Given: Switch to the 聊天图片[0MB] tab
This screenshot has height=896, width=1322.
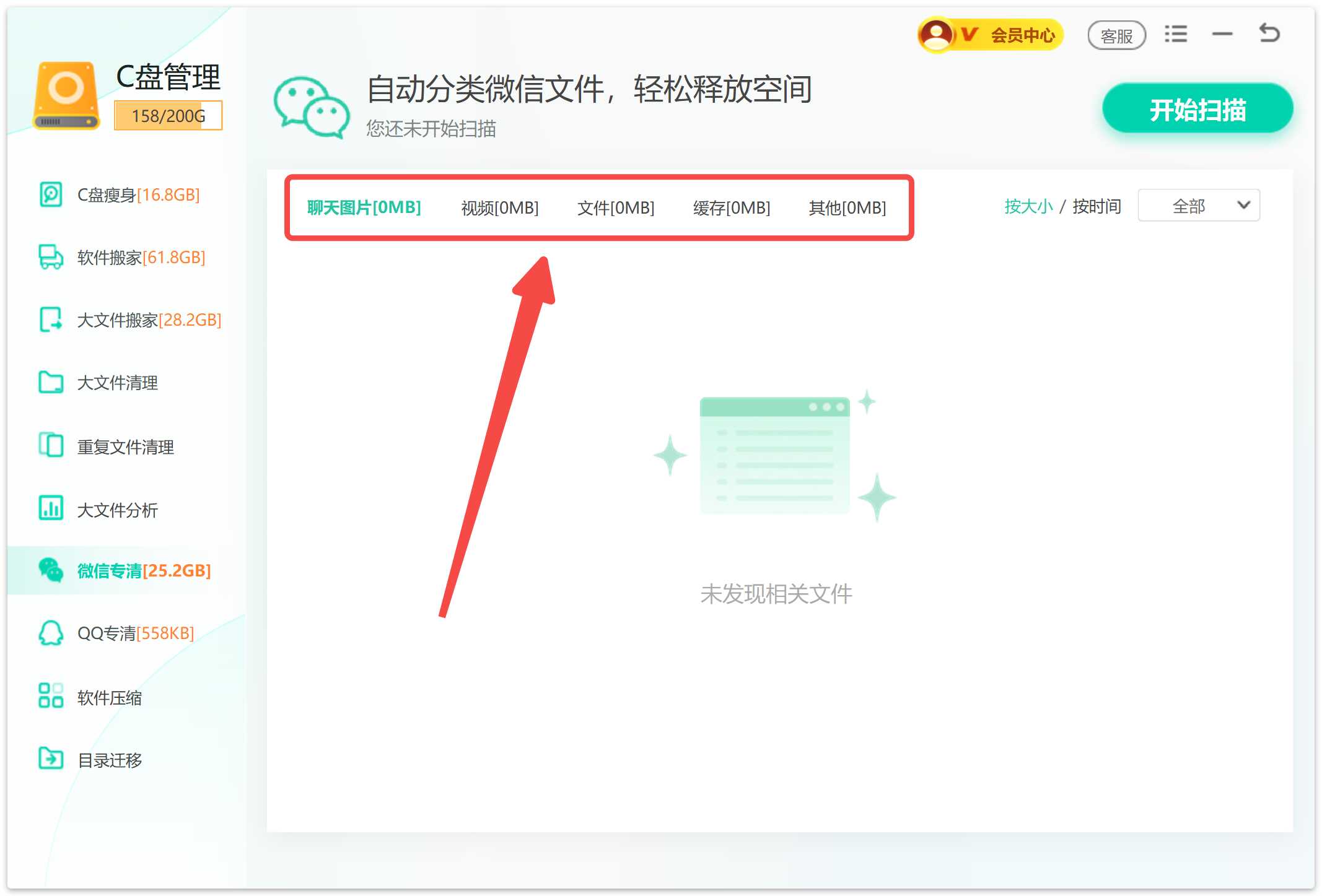Looking at the screenshot, I should tap(364, 207).
